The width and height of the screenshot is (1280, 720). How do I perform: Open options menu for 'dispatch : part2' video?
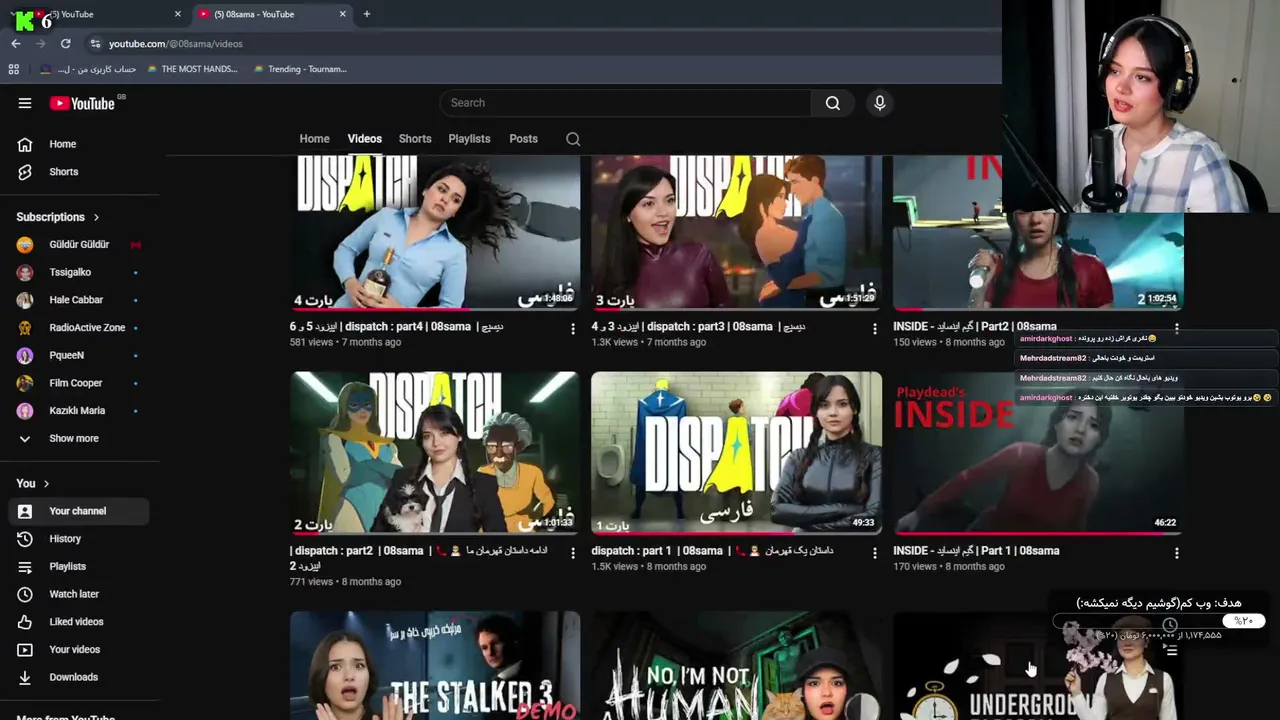click(573, 552)
